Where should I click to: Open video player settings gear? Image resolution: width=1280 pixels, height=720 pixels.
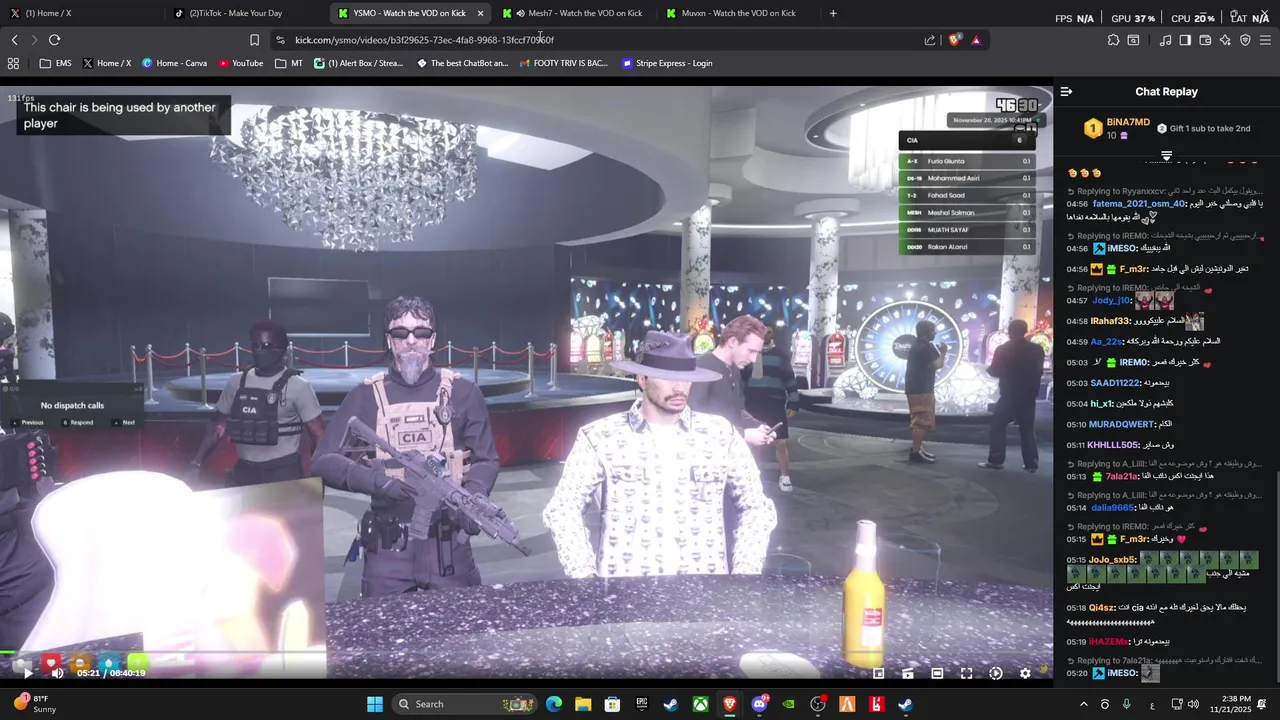(x=1025, y=673)
